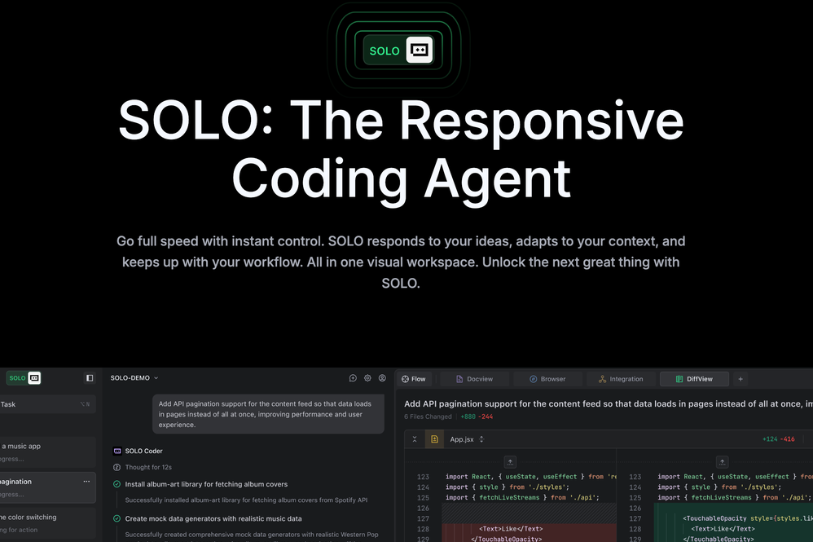This screenshot has height=542, width=813.
Task: Switch to the Flow tab
Action: tap(414, 379)
